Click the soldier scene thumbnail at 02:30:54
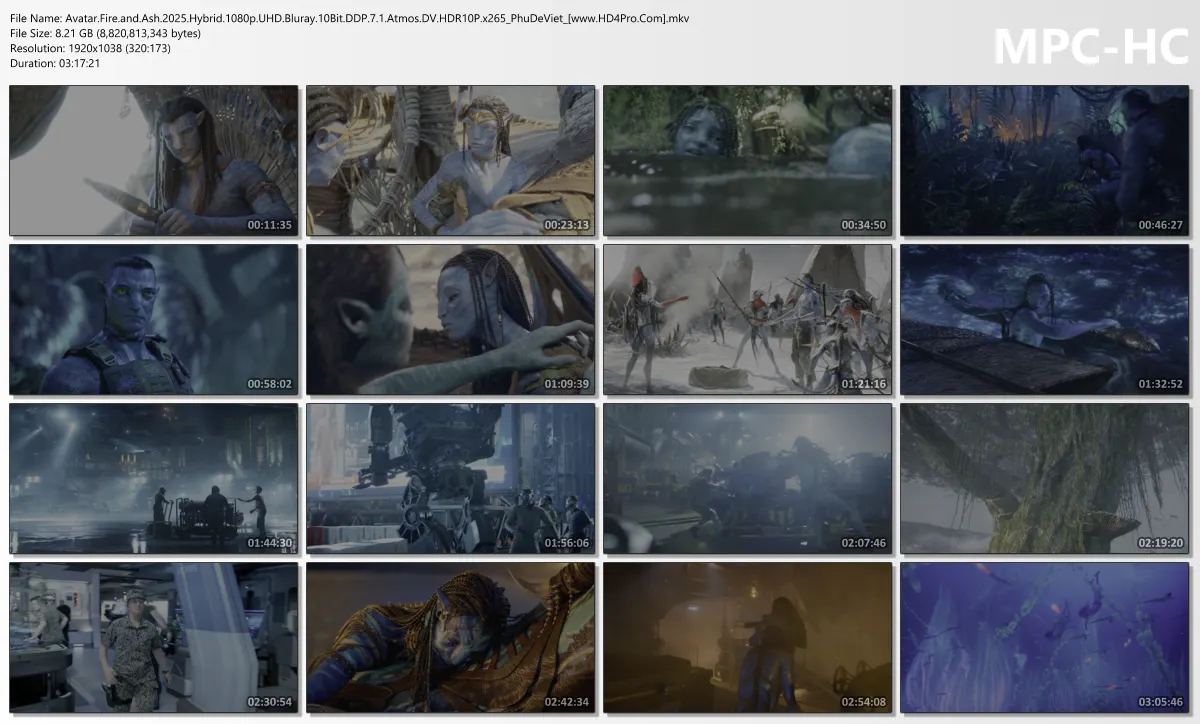Viewport: 1200px width, 724px height. click(154, 637)
